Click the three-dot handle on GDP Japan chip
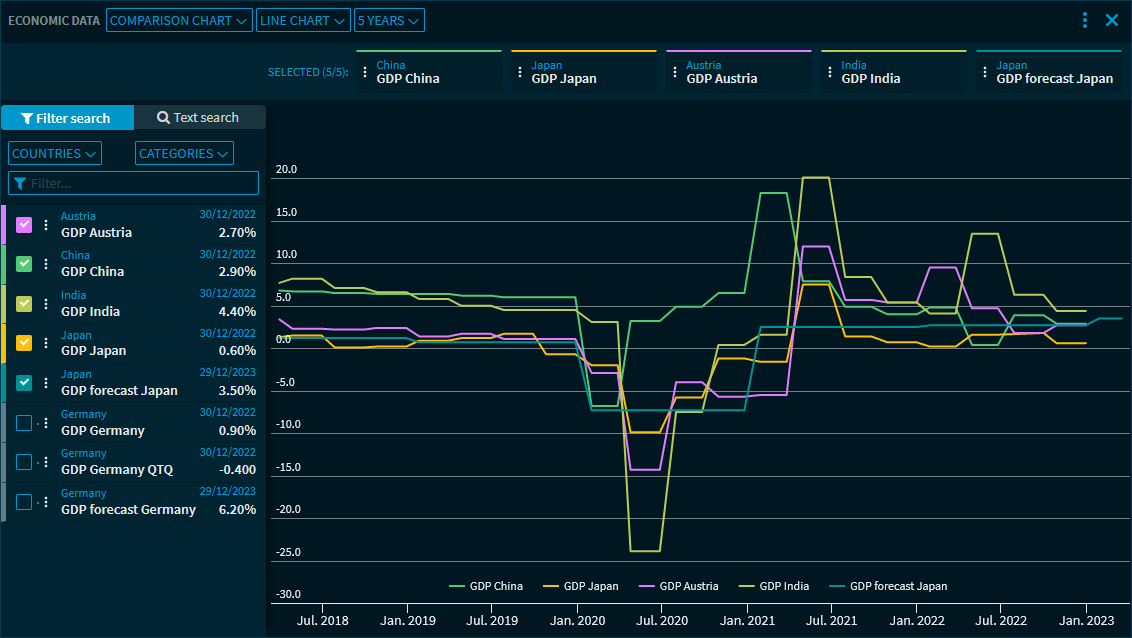The width and height of the screenshot is (1132, 638). click(x=520, y=72)
